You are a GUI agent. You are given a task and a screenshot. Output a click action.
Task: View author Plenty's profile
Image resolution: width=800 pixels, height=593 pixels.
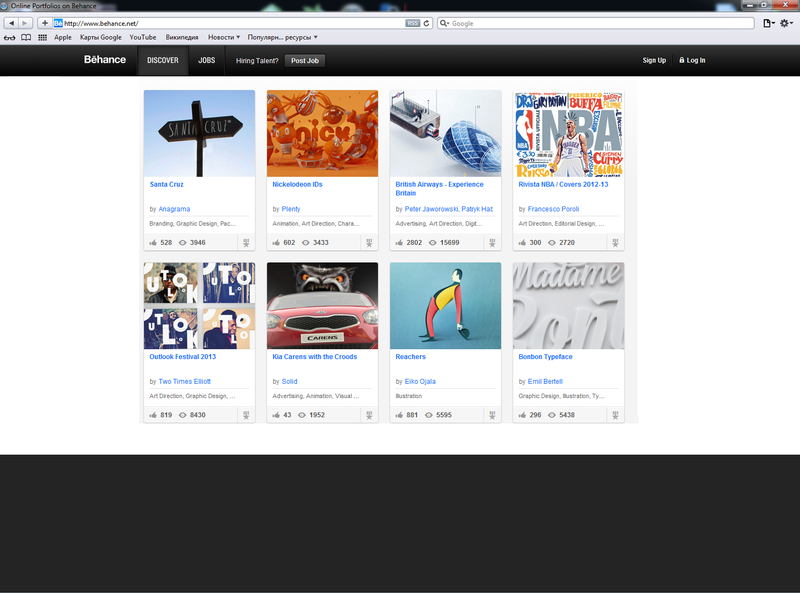(291, 209)
